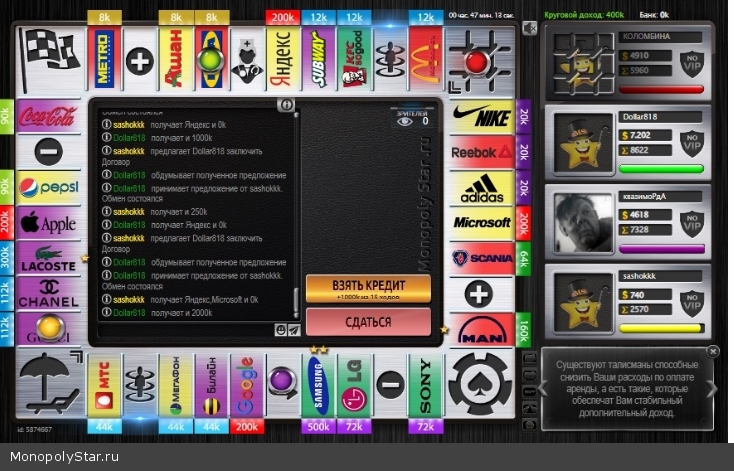Viewport: 734px width, 471px height.
Task: Select the МТС property cell
Action: [104, 385]
